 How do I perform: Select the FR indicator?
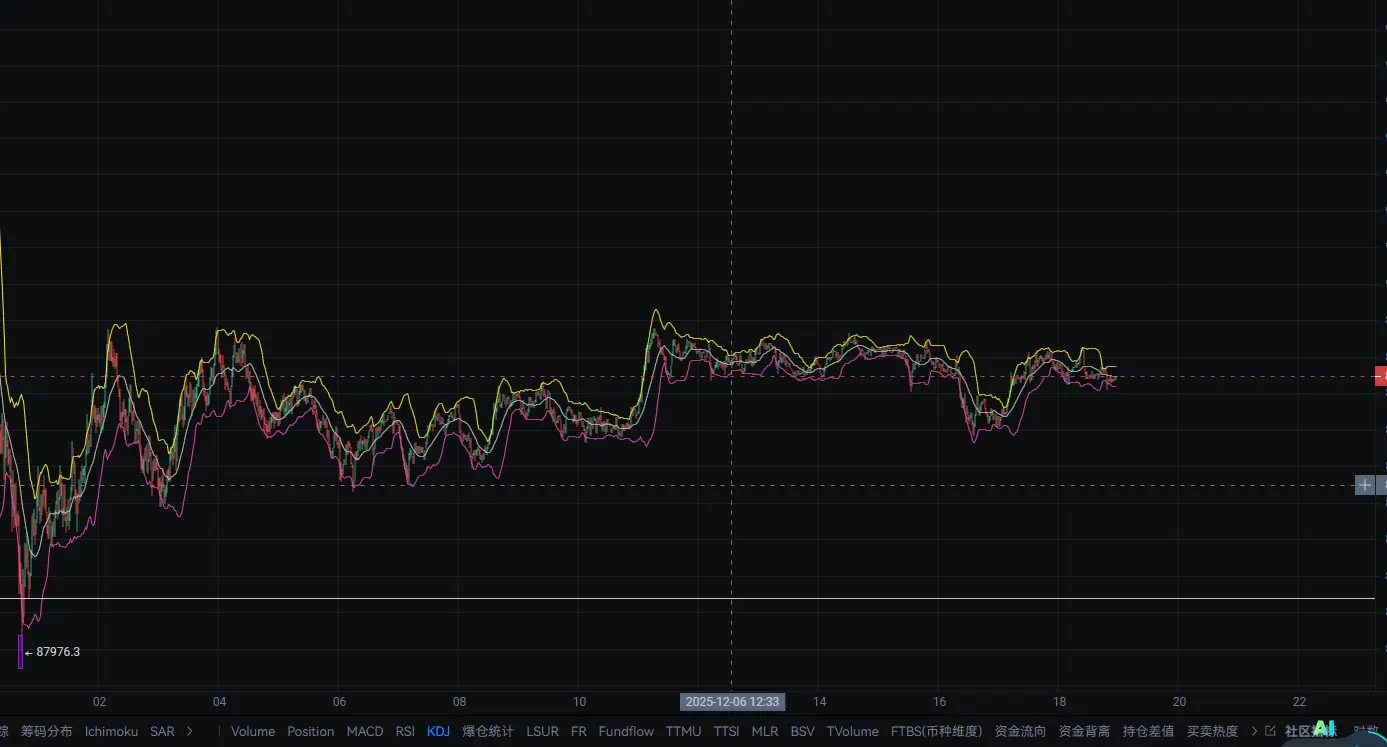coord(579,731)
